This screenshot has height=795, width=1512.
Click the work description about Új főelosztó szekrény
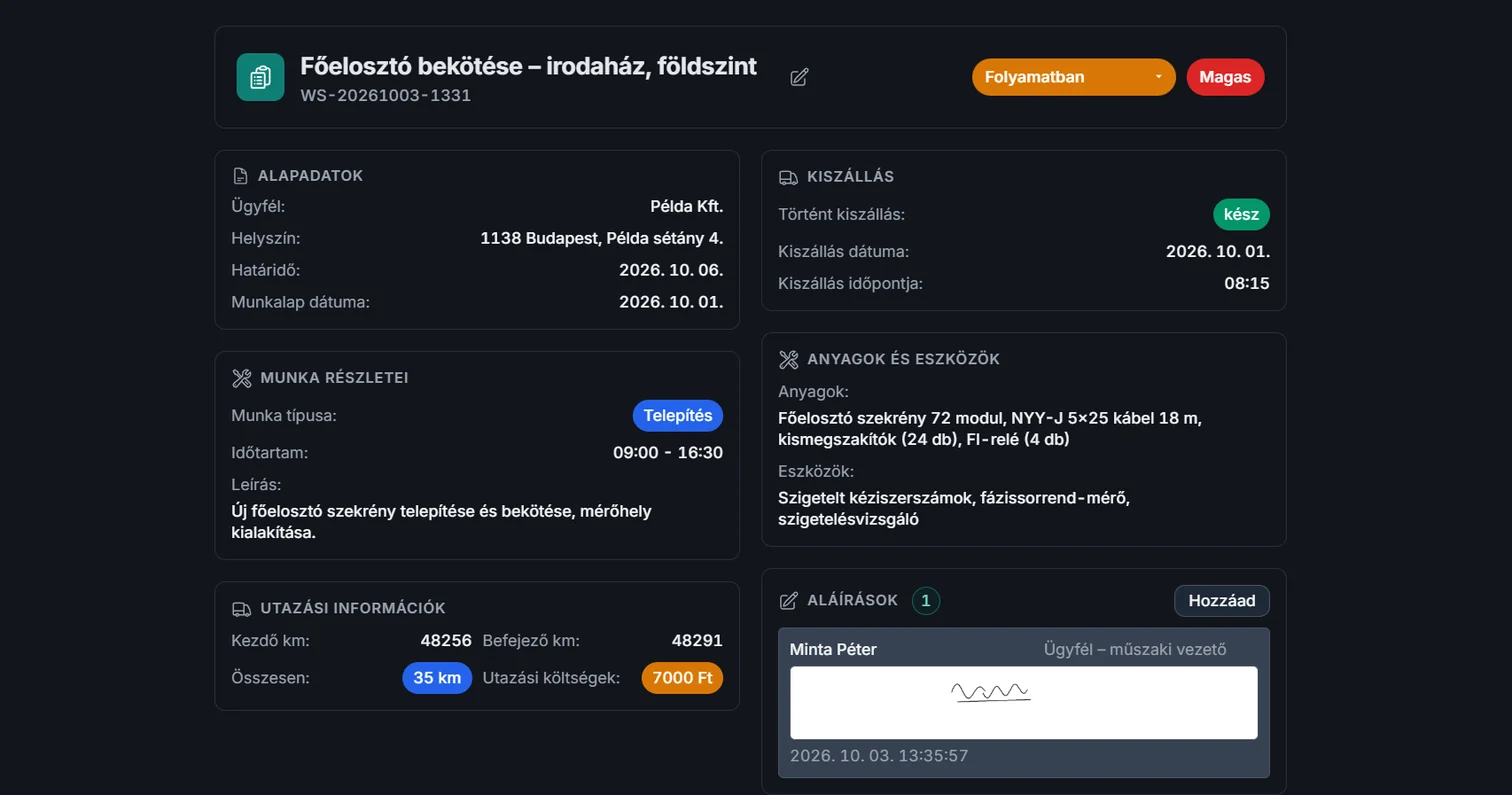point(441,522)
